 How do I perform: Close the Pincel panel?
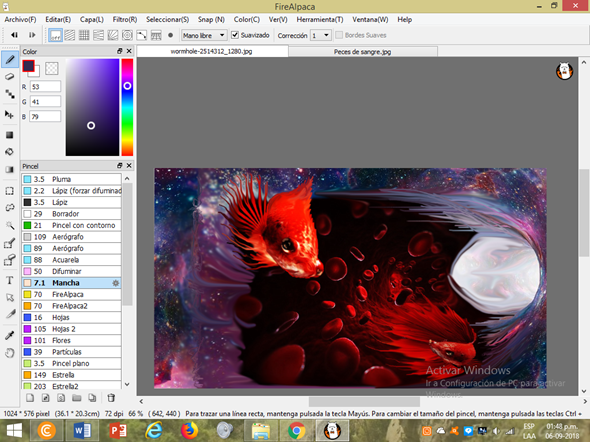129,166
